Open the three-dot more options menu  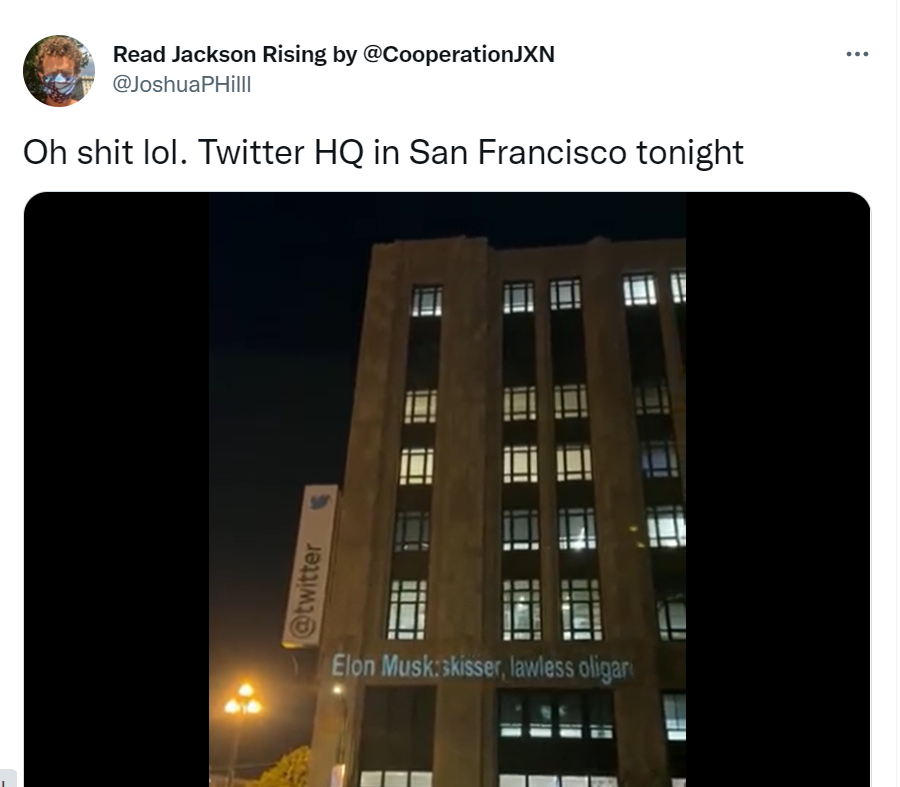857,54
